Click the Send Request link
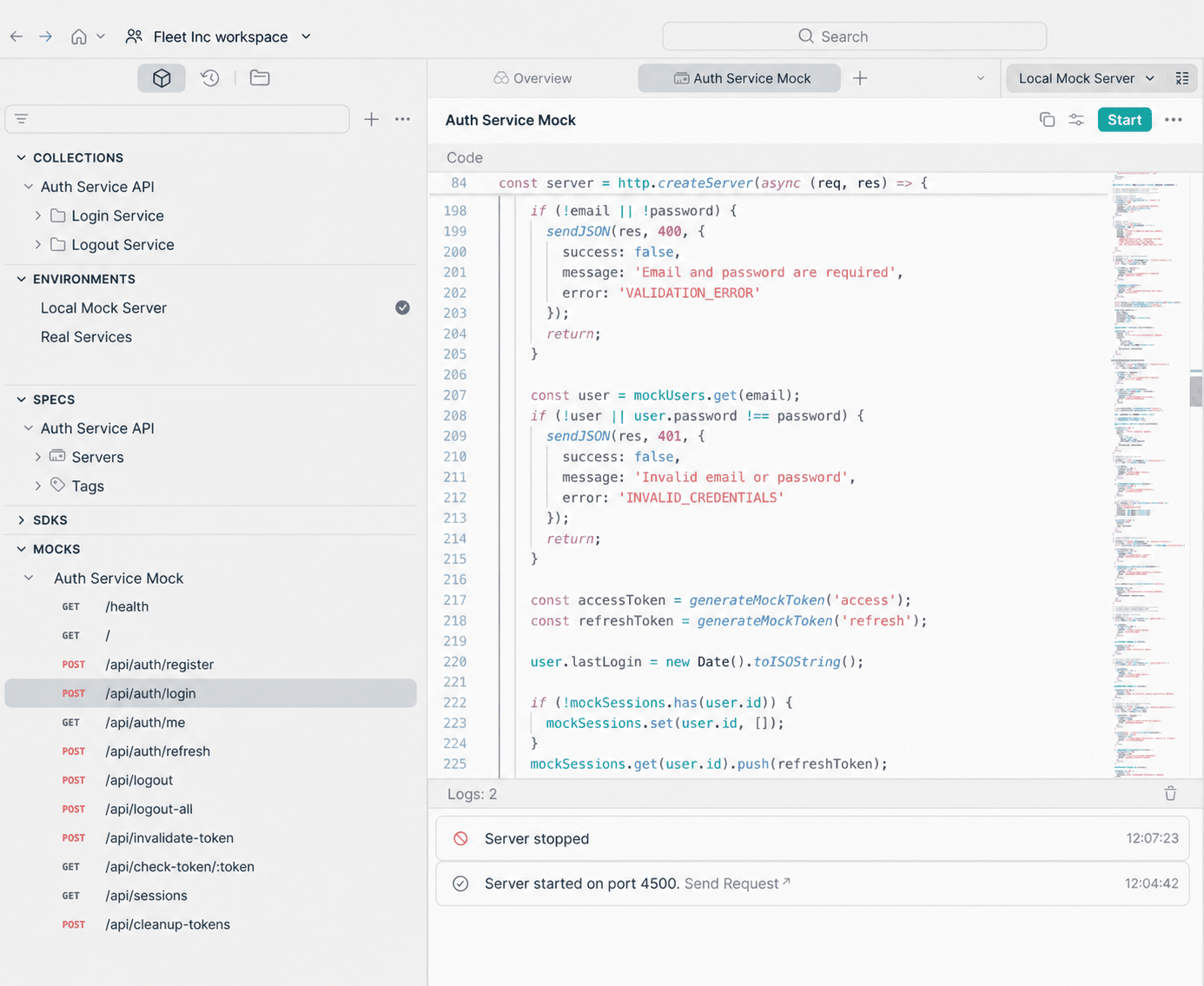Viewport: 1204px width, 986px height. point(737,883)
